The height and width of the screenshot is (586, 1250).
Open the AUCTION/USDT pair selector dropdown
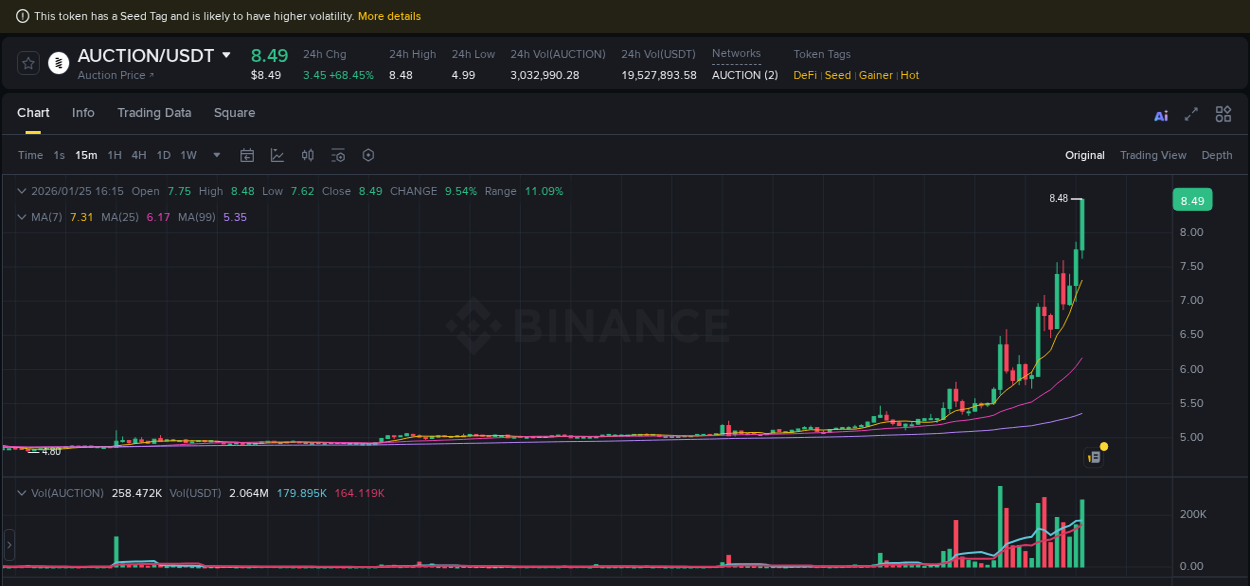click(227, 56)
